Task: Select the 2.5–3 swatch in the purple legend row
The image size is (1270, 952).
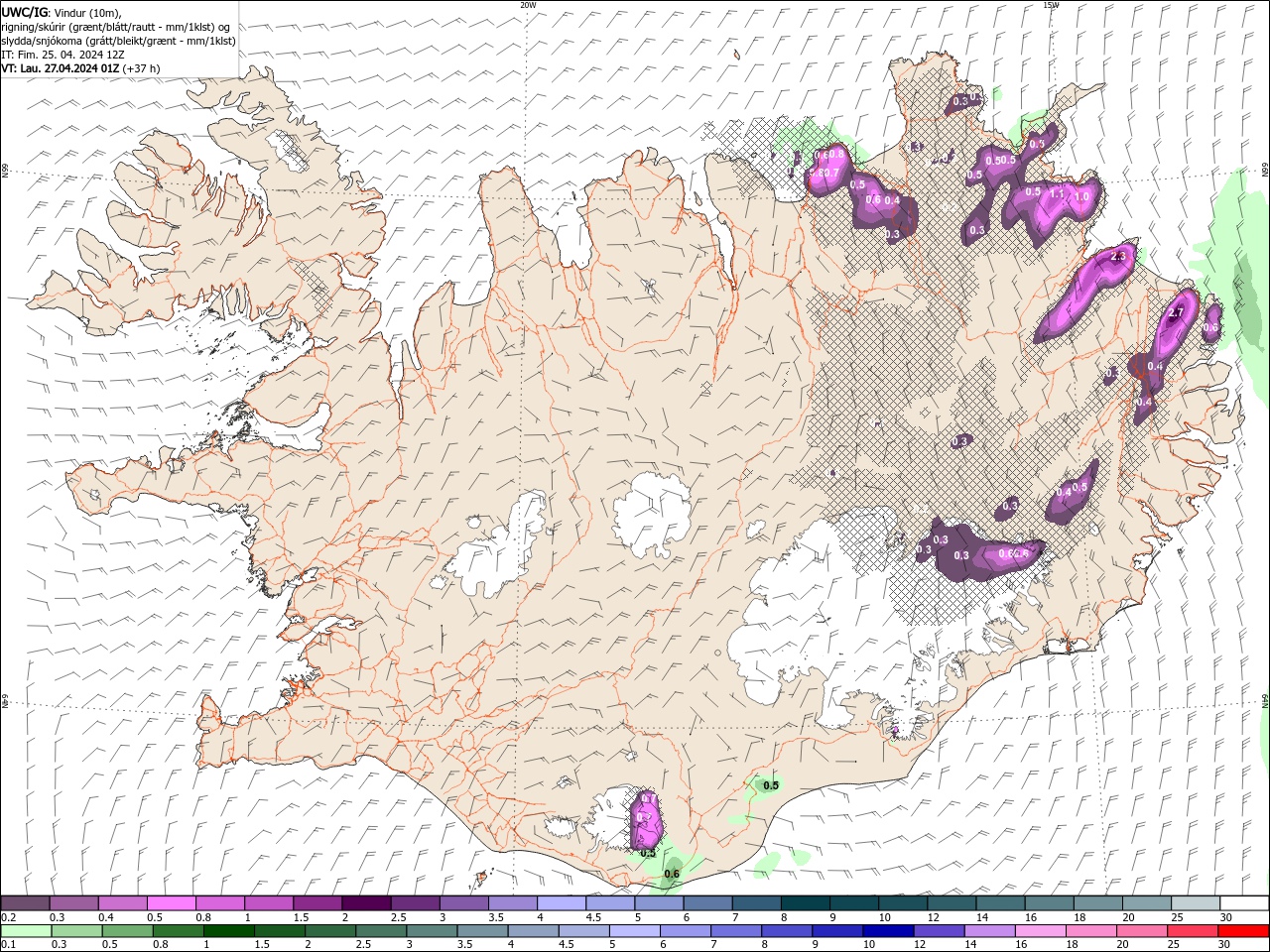Action: (x=415, y=903)
